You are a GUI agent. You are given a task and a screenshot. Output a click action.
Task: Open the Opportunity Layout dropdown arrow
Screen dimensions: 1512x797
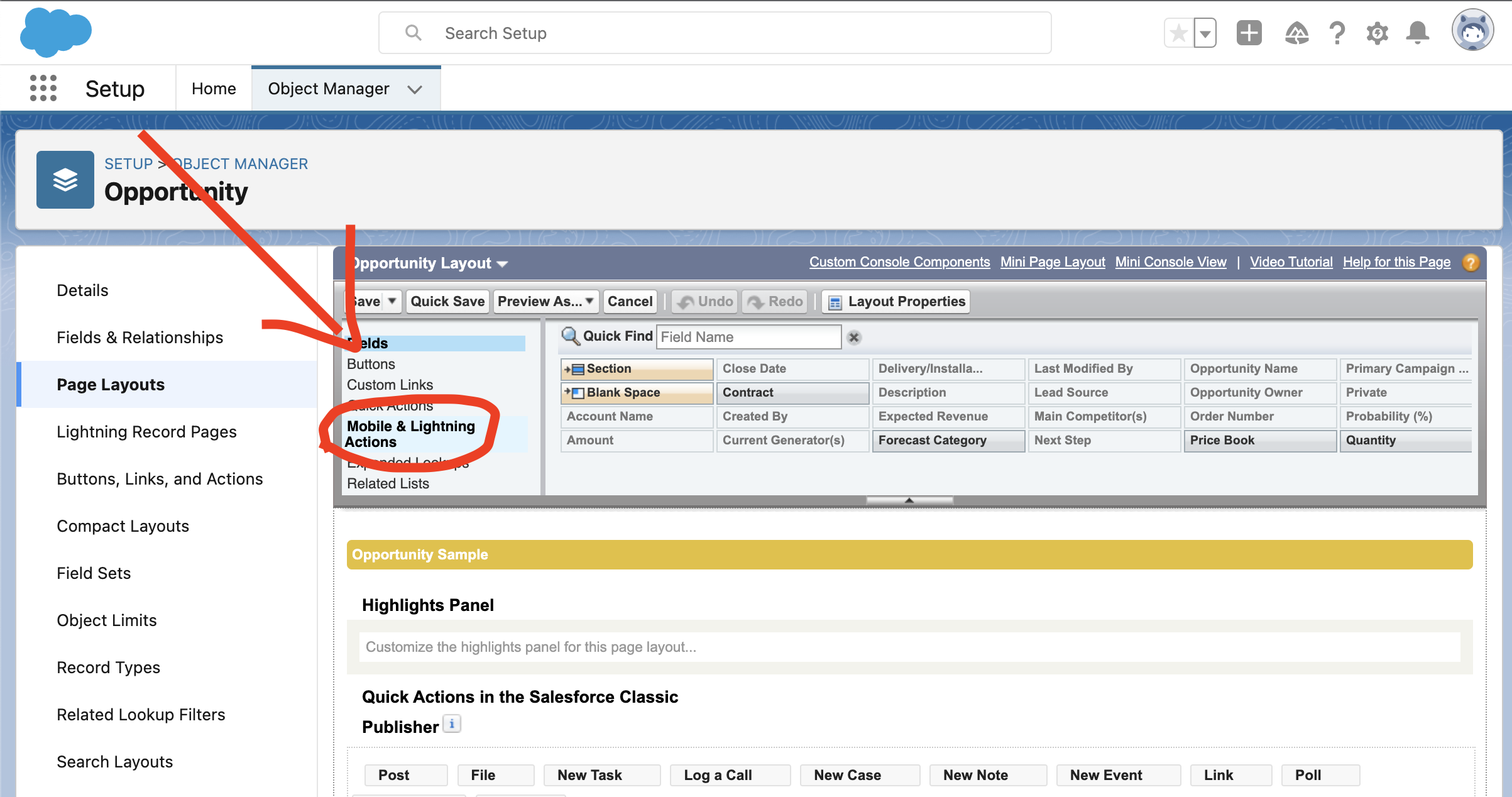(501, 264)
